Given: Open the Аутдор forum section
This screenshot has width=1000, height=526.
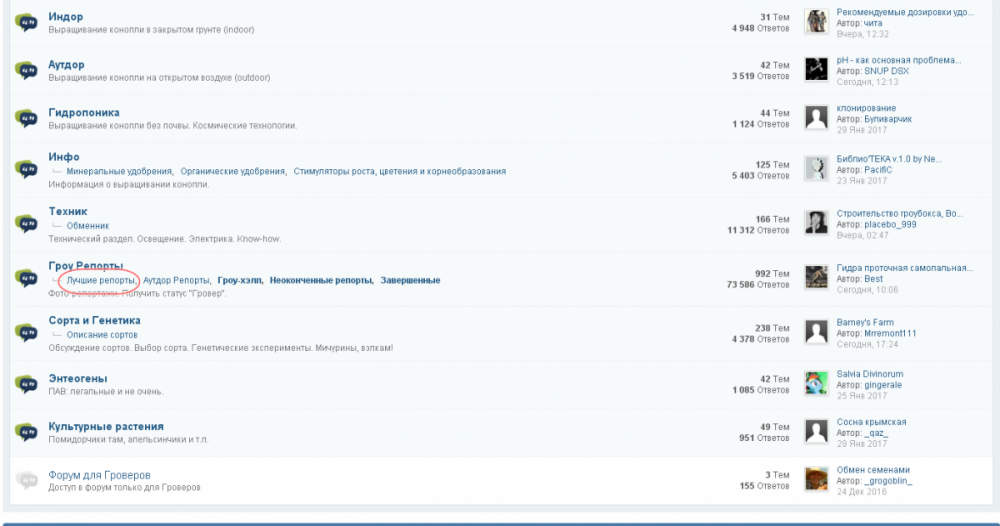Looking at the screenshot, I should click(x=66, y=64).
